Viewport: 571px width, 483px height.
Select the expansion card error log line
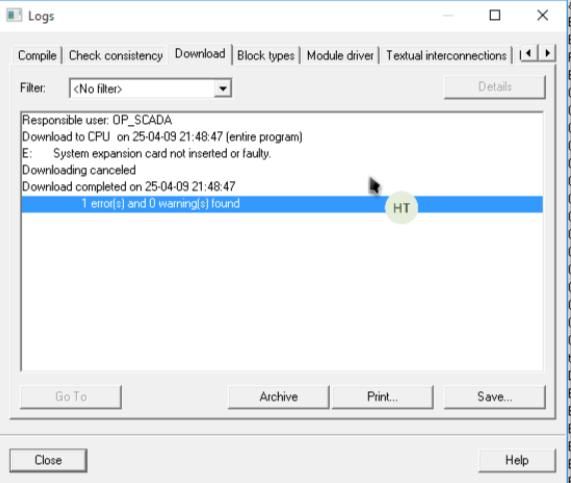(282, 153)
